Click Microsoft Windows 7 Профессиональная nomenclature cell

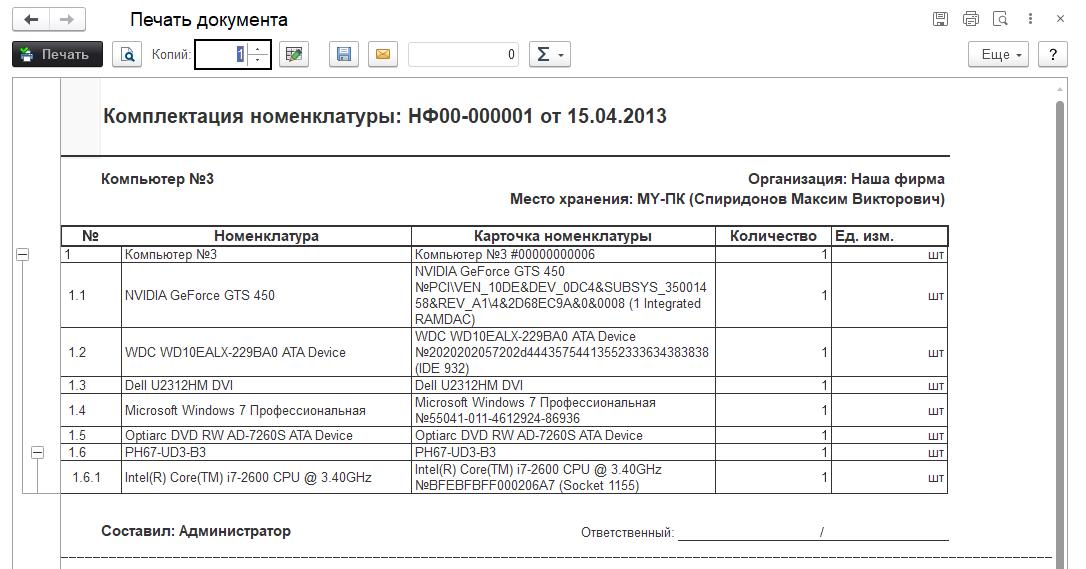pos(266,410)
